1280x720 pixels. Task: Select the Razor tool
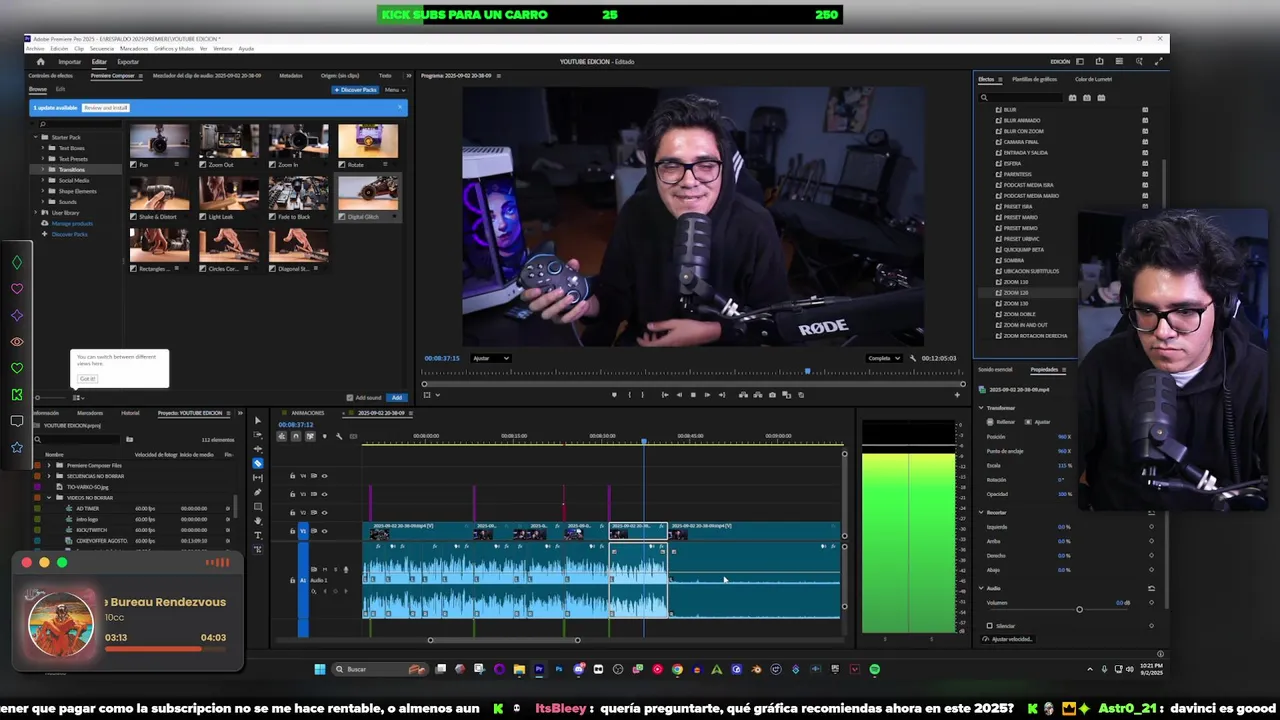[257, 463]
